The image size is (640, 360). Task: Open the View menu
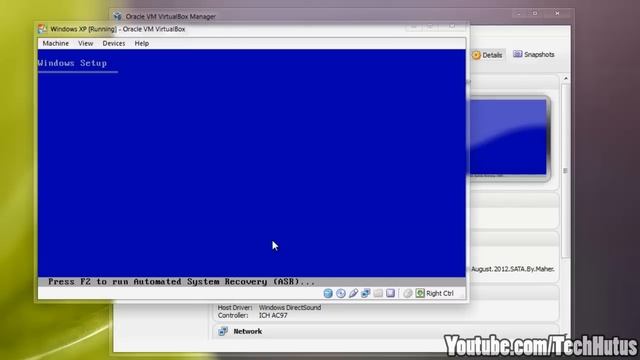(86, 43)
